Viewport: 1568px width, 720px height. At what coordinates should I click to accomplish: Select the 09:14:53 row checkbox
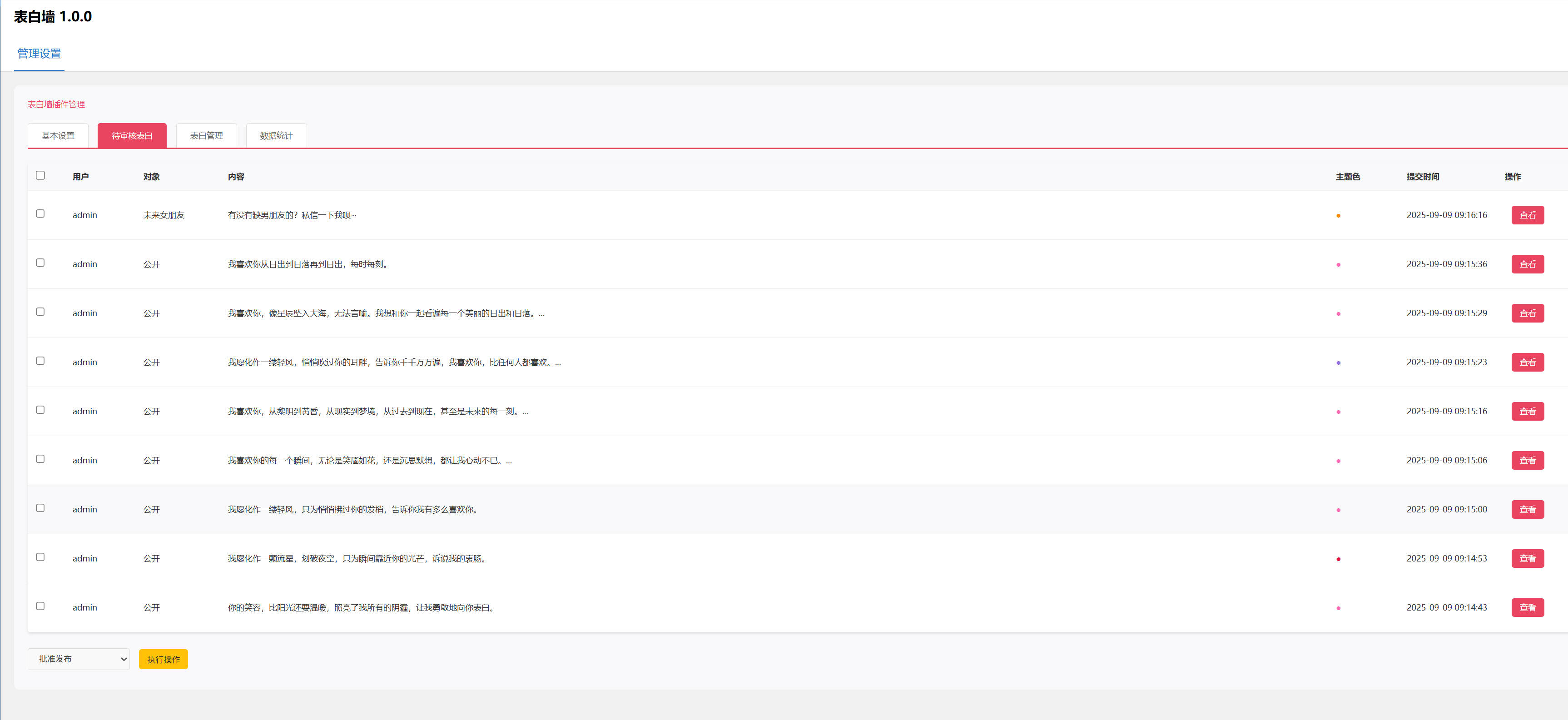[x=40, y=557]
